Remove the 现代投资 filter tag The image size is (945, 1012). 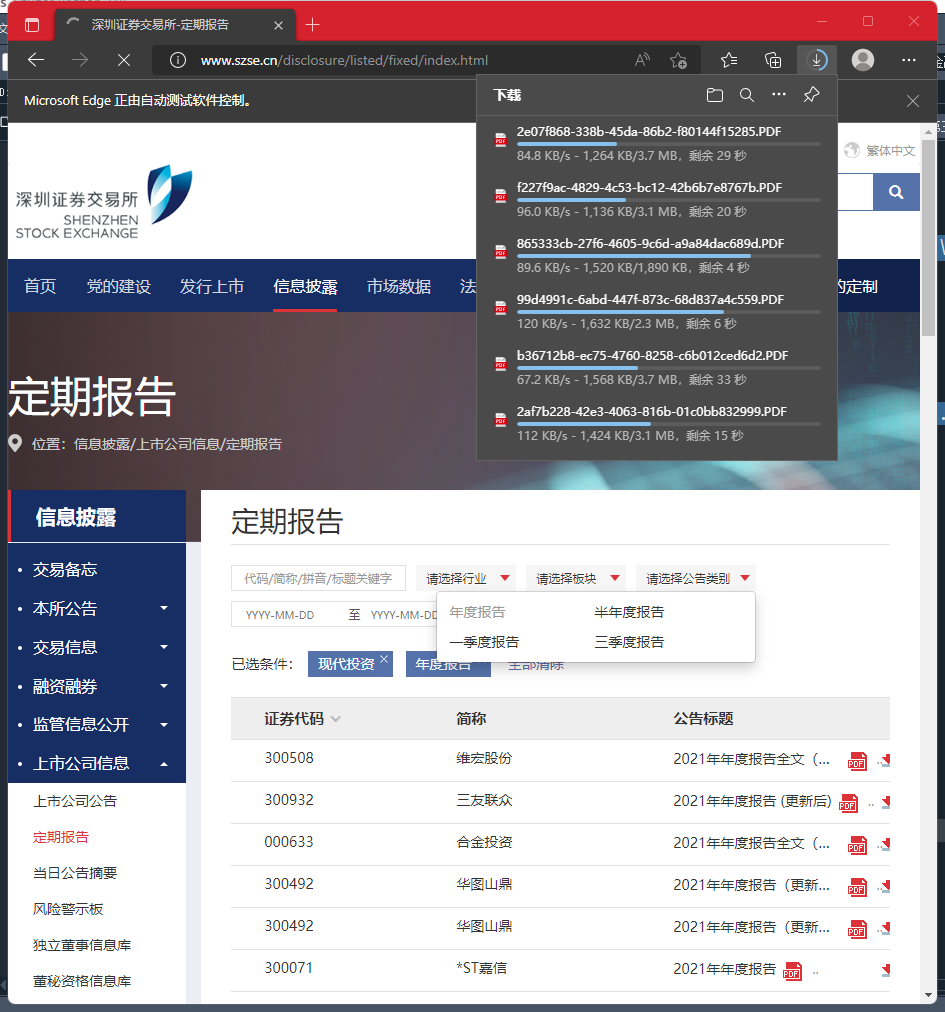(384, 658)
